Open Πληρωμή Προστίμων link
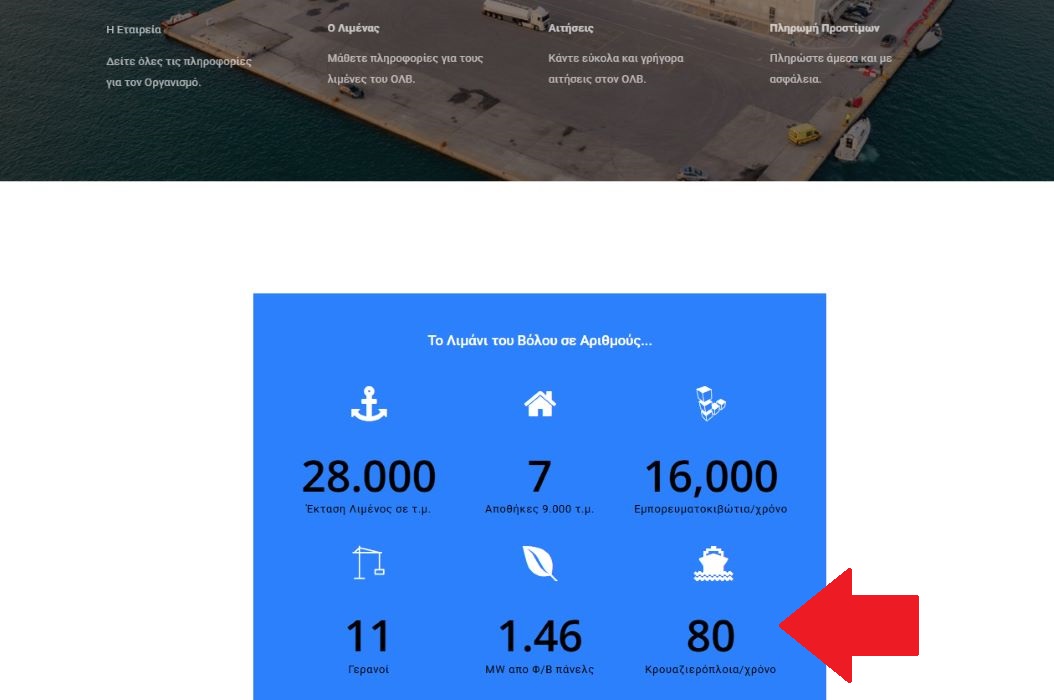 (x=824, y=28)
